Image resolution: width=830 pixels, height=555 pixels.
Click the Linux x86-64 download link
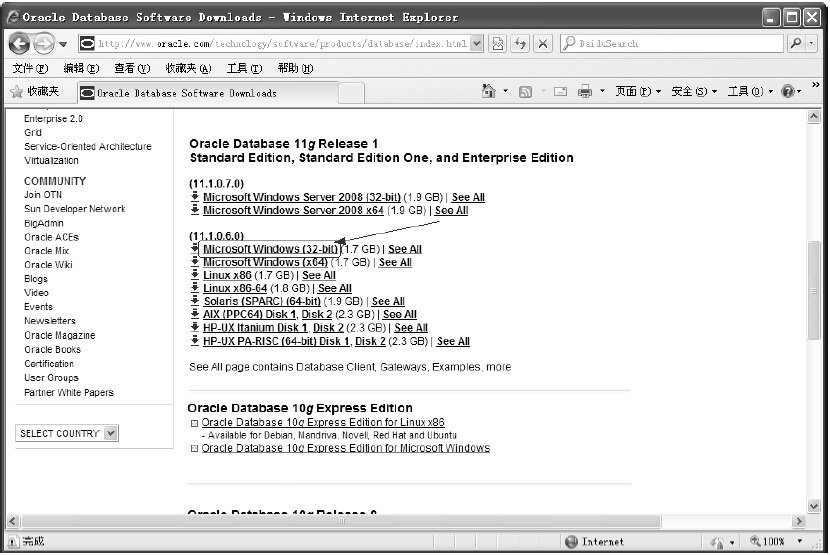(235, 289)
